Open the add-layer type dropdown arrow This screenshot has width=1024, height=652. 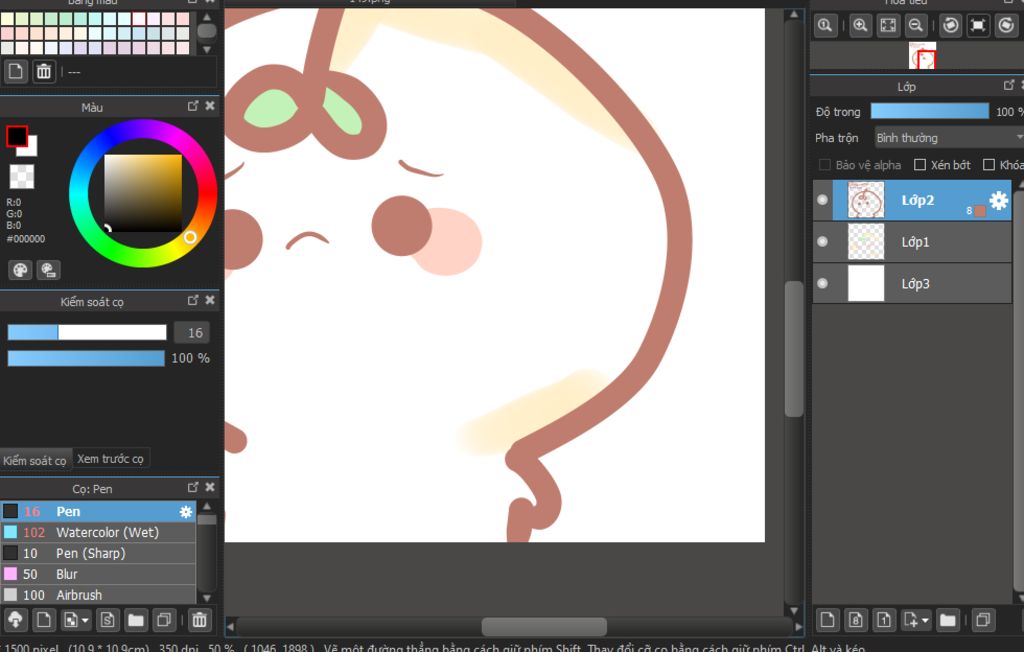pos(925,620)
